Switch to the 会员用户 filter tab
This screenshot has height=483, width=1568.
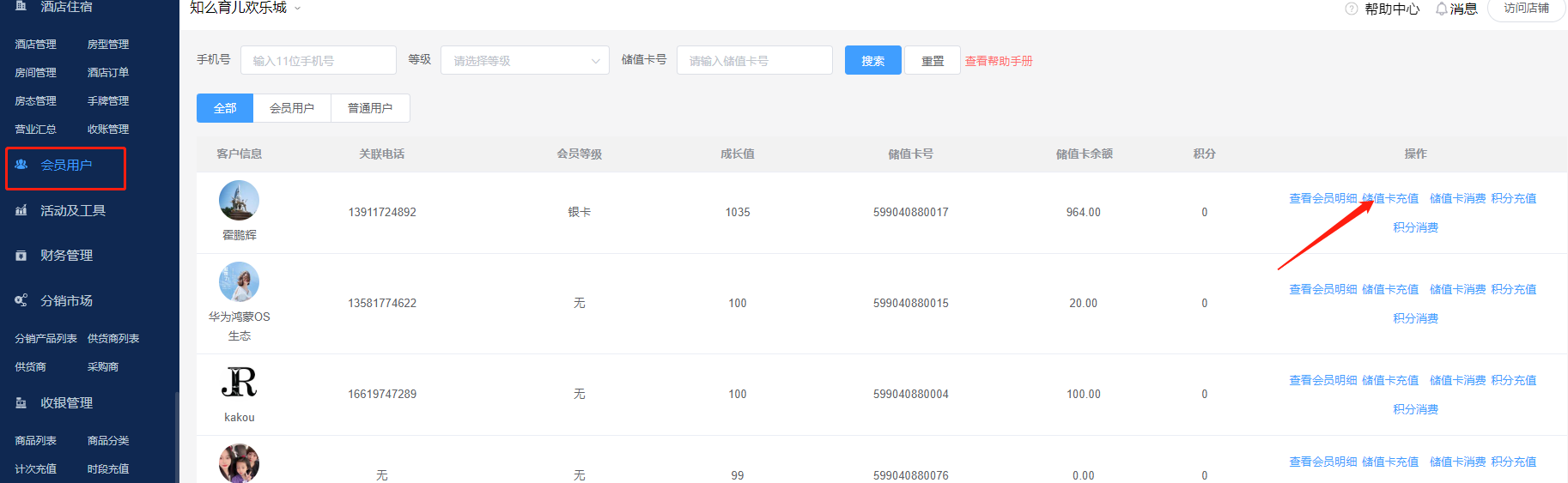[292, 108]
